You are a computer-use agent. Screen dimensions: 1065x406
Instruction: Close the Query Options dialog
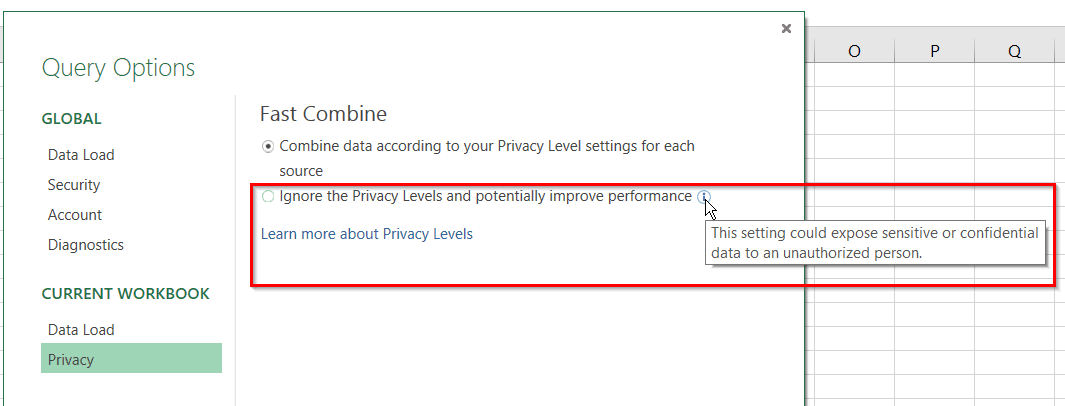(x=786, y=29)
